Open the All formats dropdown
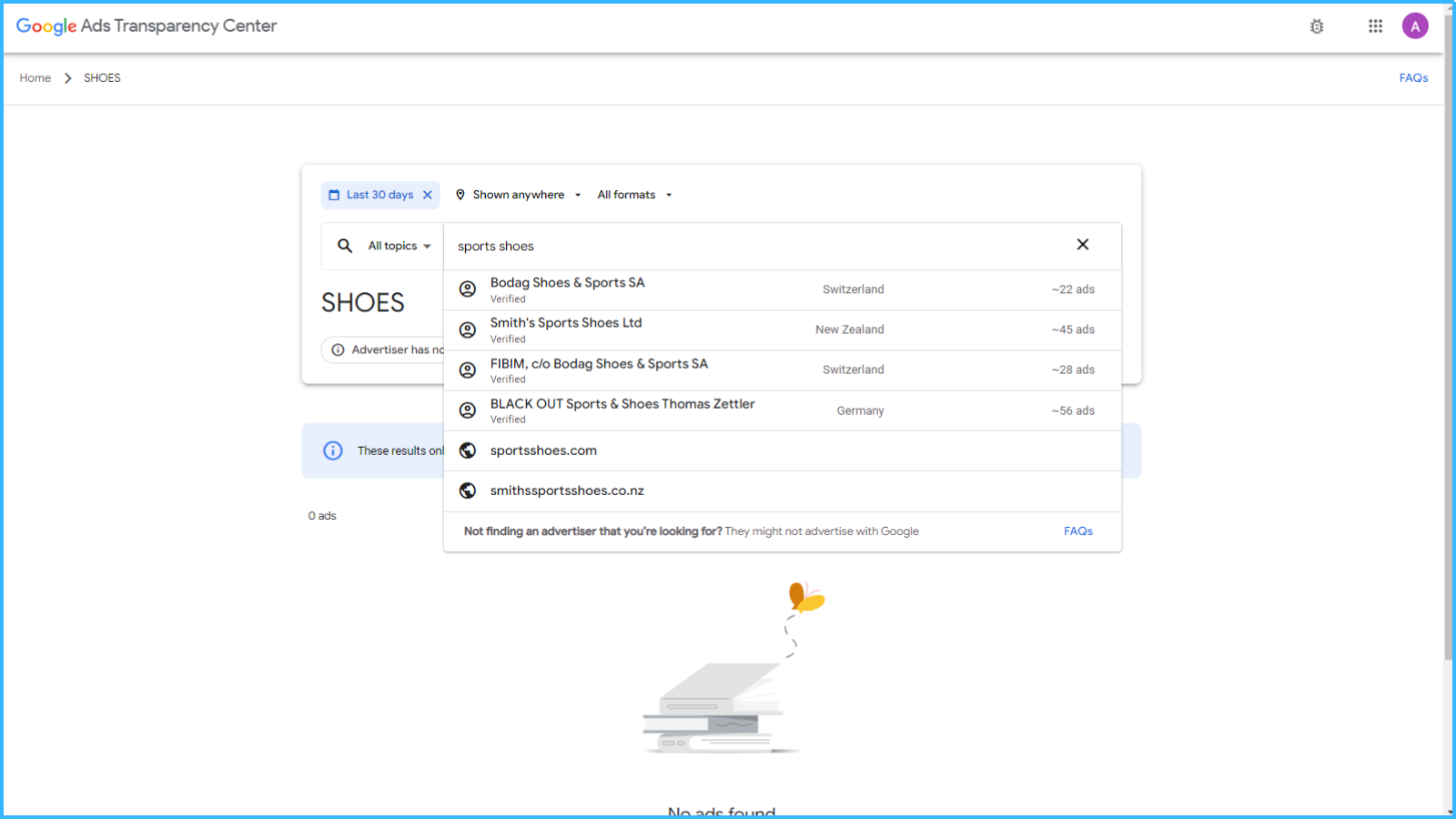1456x819 pixels. coord(634,195)
